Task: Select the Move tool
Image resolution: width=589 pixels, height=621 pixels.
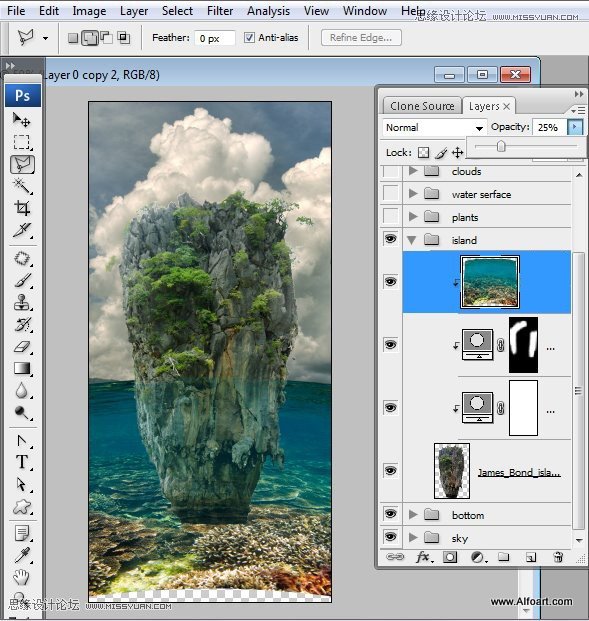Action: coord(21,119)
